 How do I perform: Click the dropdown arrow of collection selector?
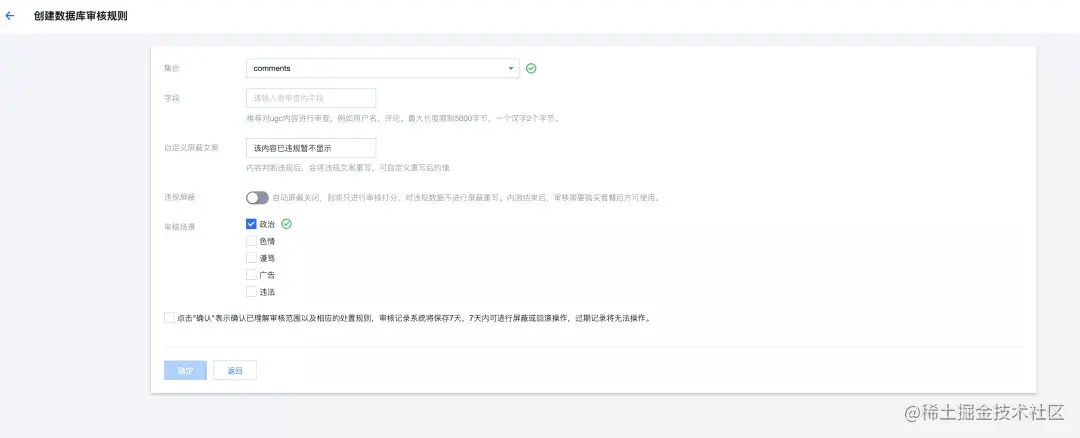pos(510,68)
